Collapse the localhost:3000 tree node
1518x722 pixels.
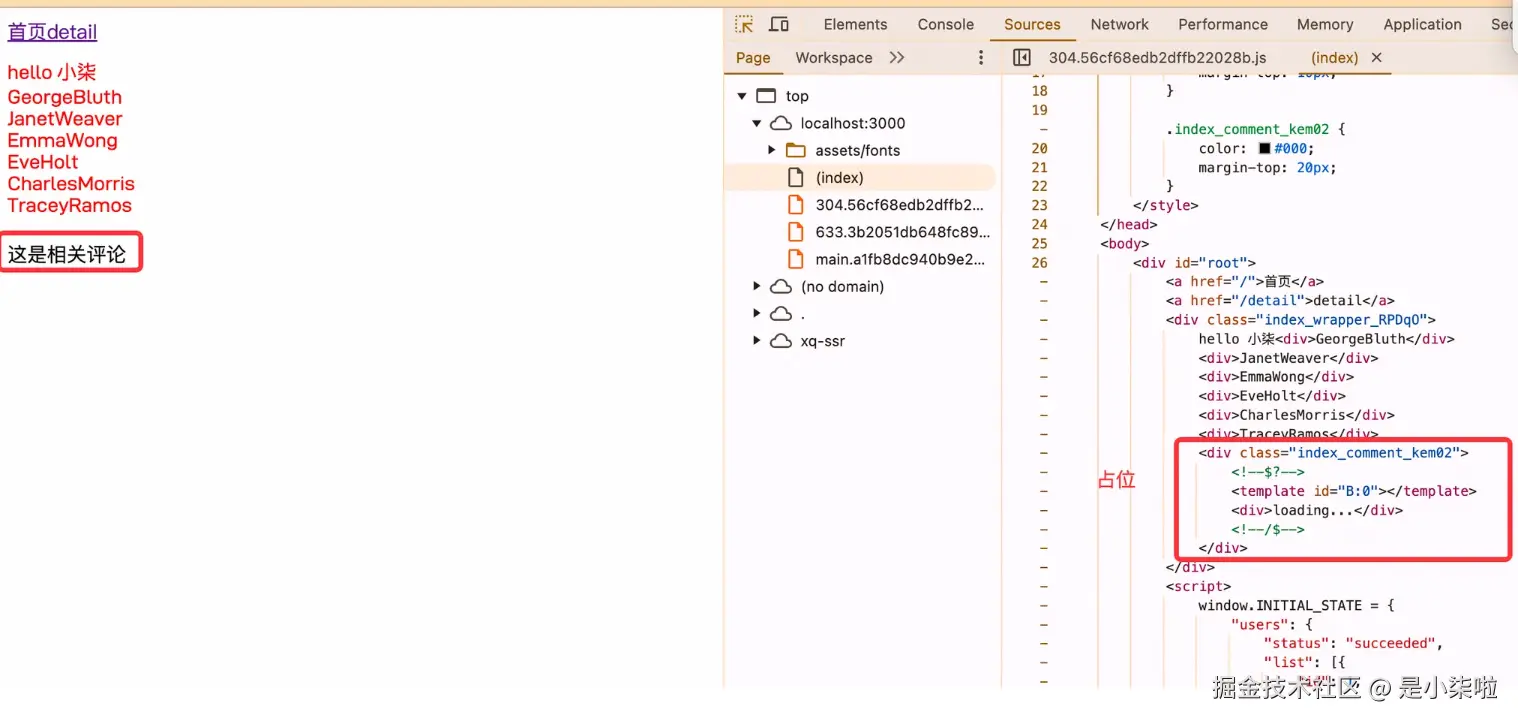[x=757, y=123]
